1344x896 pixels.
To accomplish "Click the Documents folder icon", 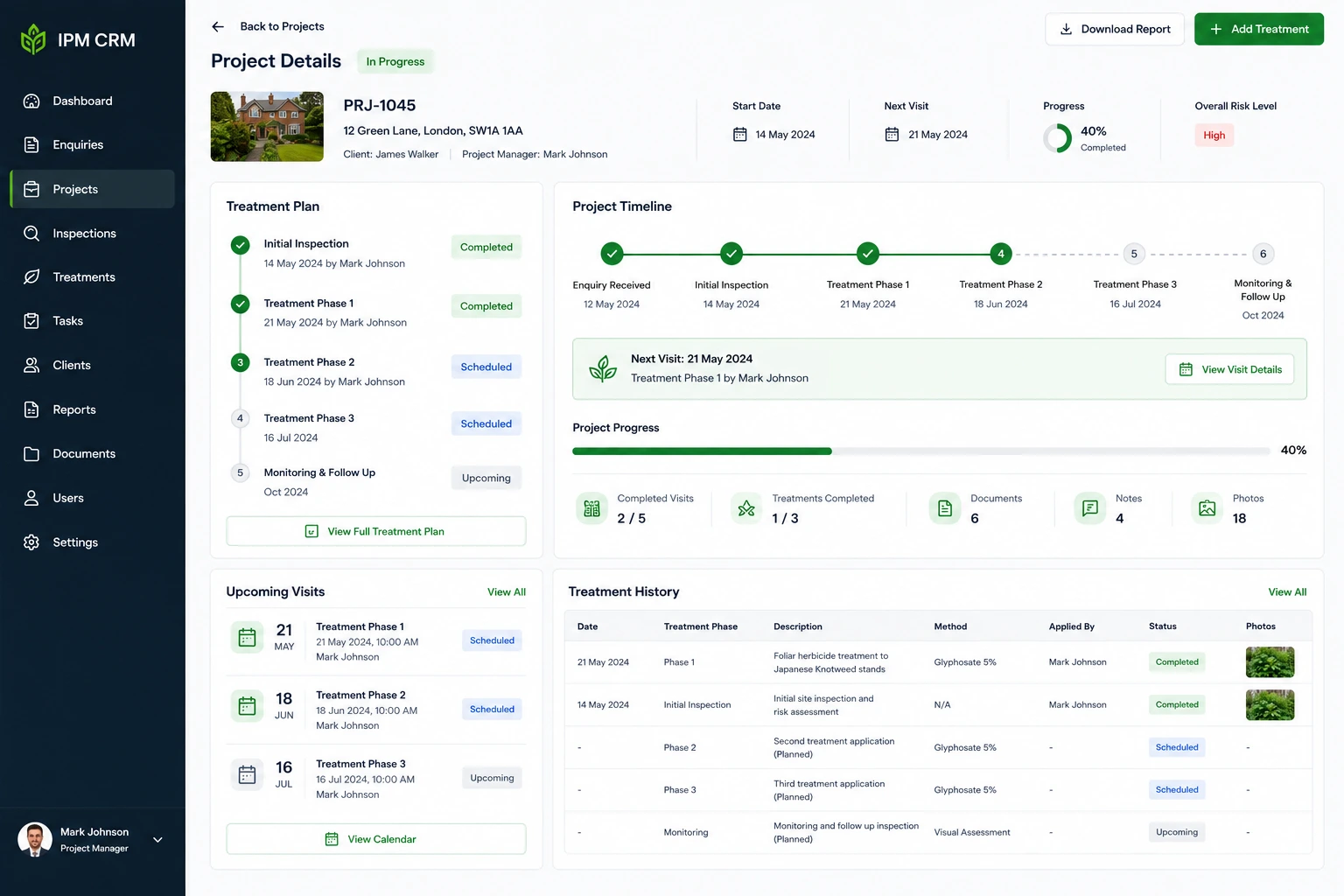I will tap(31, 453).
